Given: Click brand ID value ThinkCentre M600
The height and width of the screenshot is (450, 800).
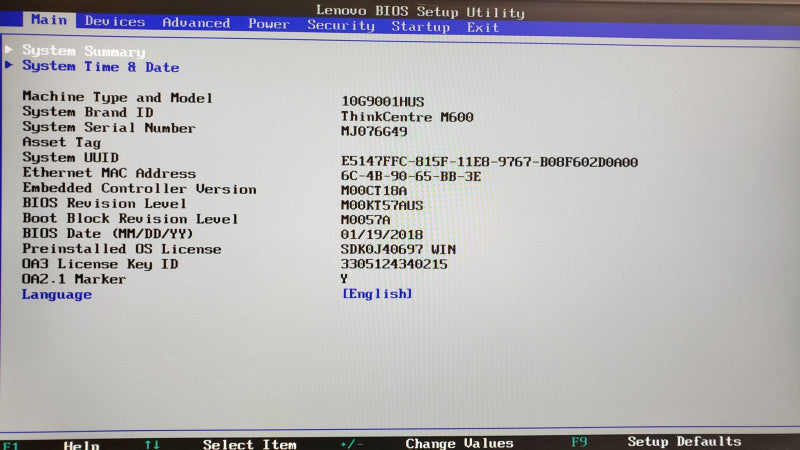Looking at the screenshot, I should pyautogui.click(x=407, y=117).
